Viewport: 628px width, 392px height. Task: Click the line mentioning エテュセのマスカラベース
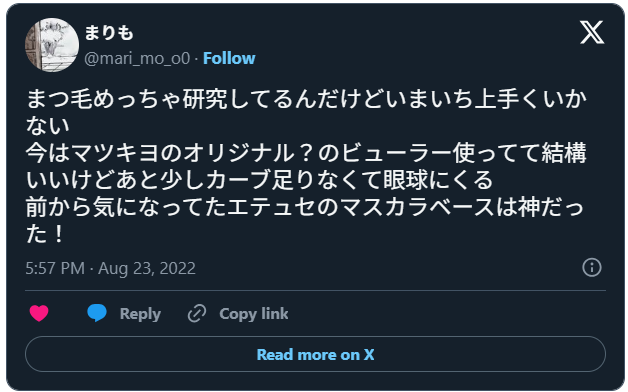304,207
